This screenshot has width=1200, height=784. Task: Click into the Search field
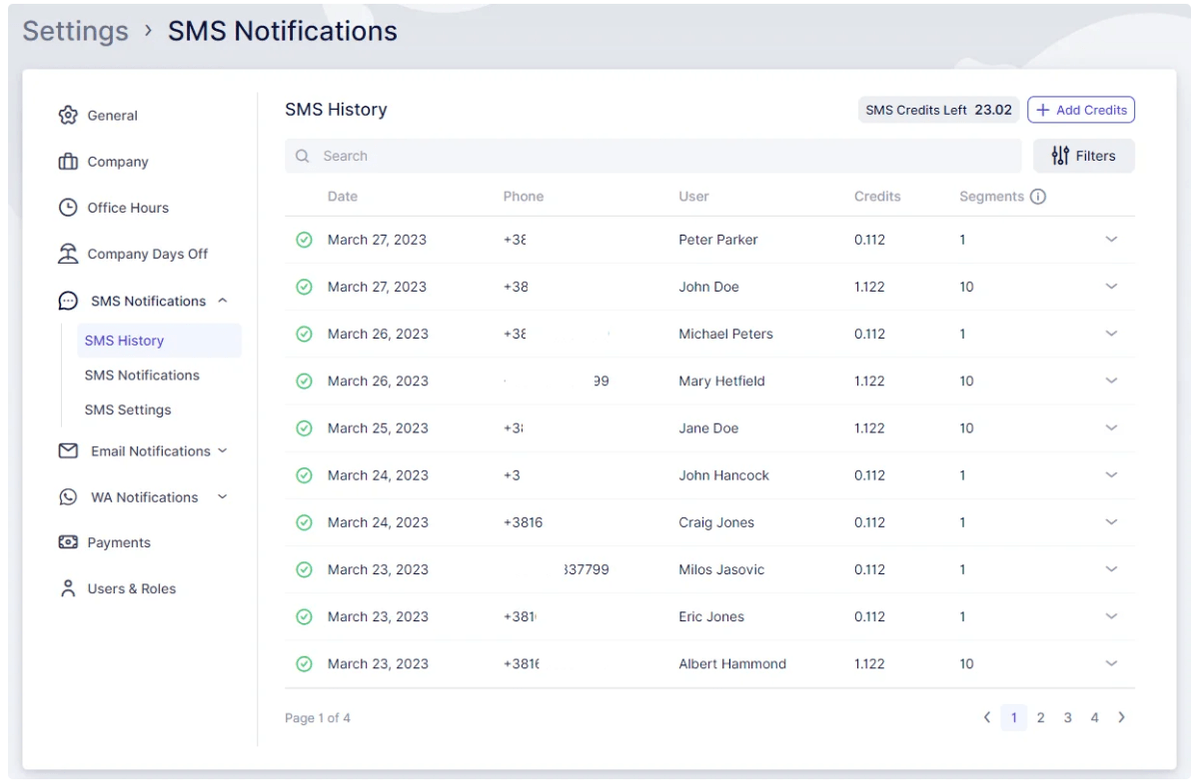coord(655,156)
